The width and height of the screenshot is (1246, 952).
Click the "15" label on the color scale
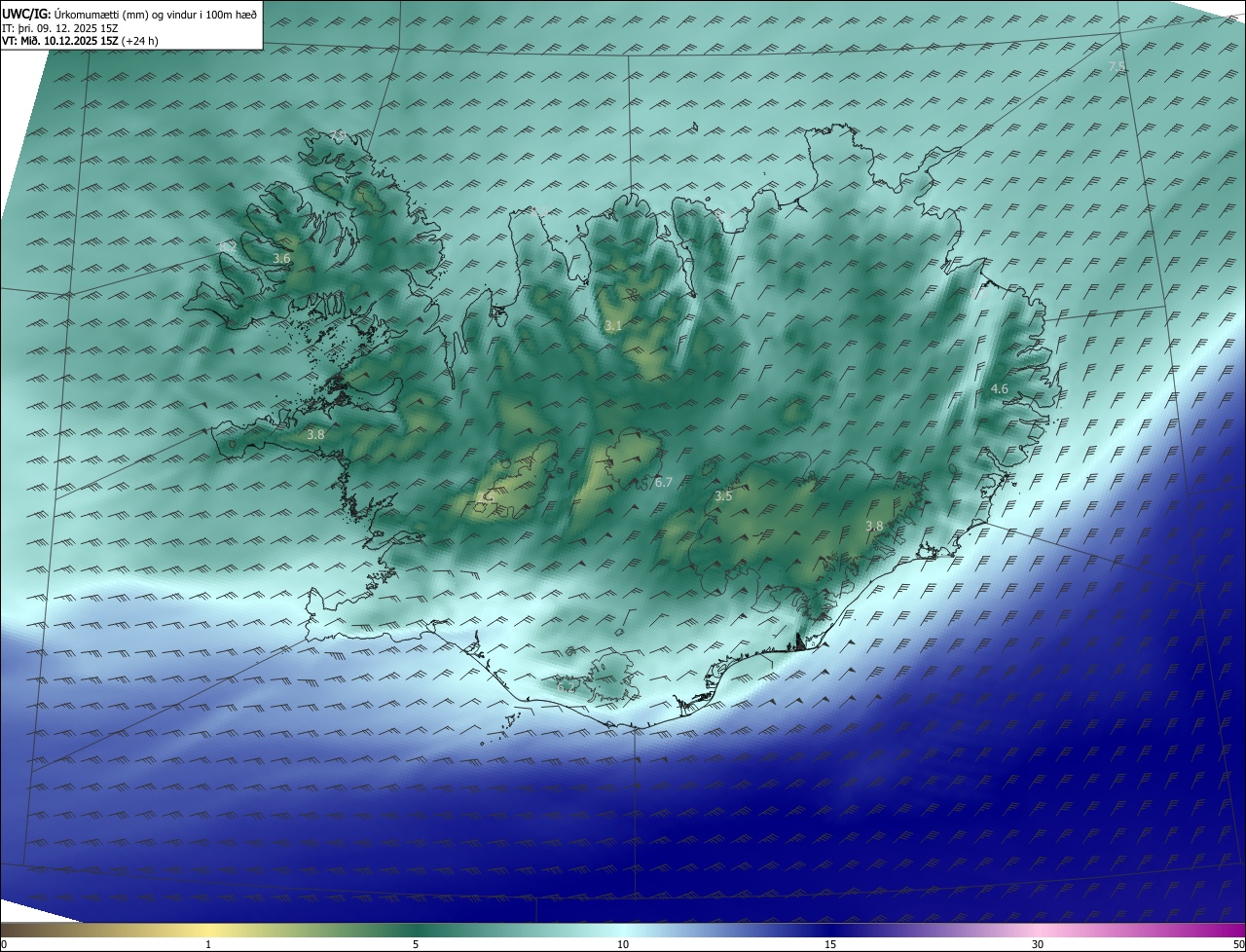click(830, 944)
